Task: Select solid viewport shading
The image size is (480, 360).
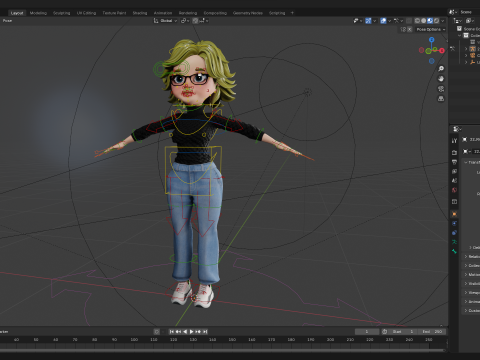Action: click(424, 21)
